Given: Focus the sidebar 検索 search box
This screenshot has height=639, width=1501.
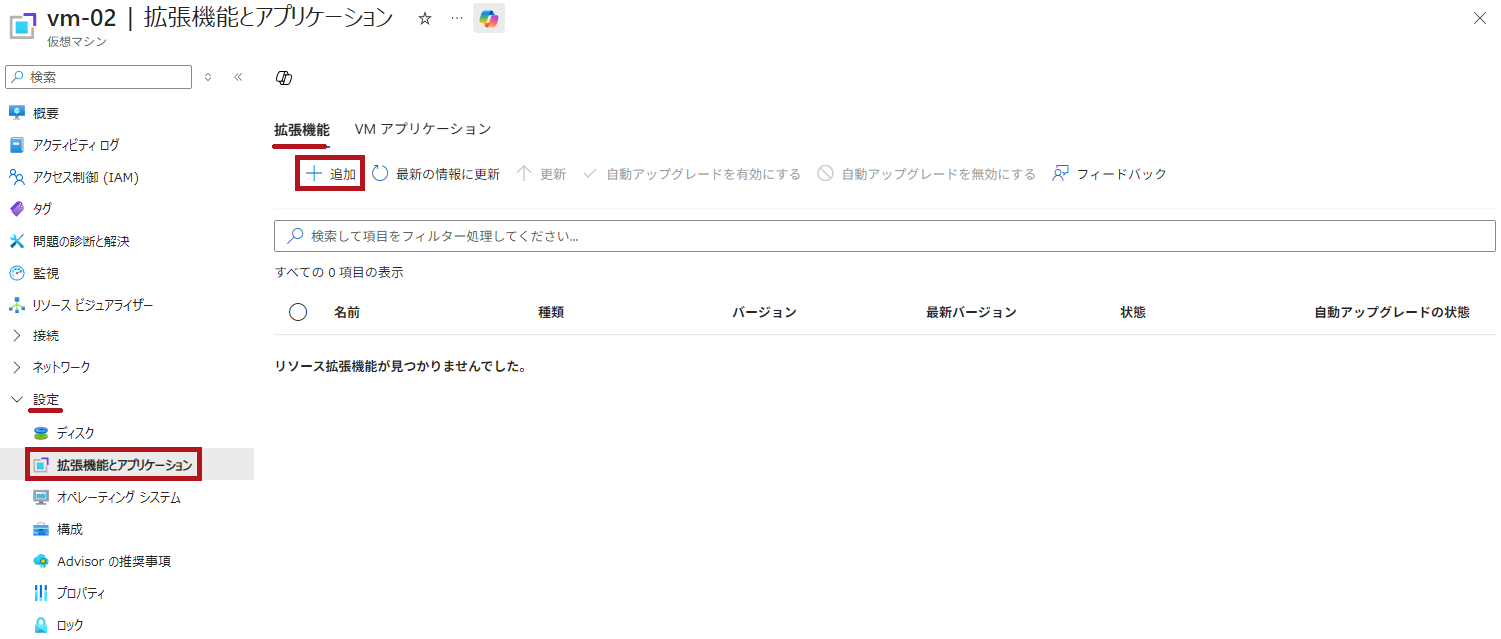Looking at the screenshot, I should coord(99,77).
